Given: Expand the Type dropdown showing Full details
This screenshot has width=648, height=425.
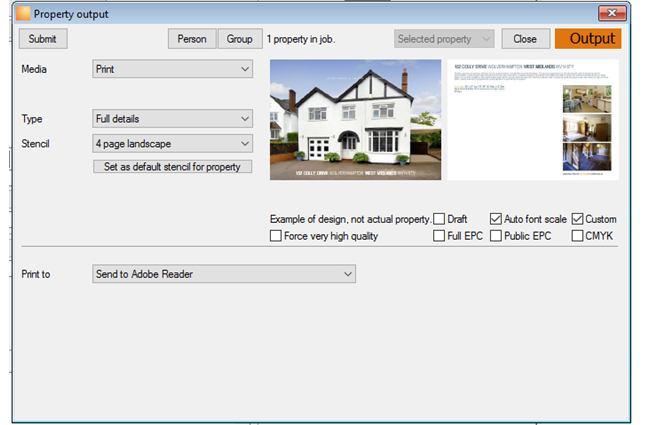Looking at the screenshot, I should tap(172, 119).
